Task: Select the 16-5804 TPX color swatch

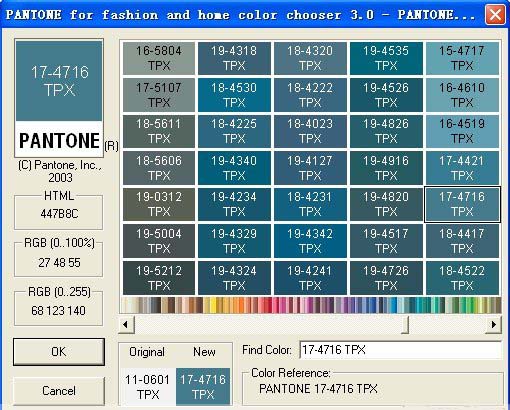Action: coord(159,58)
